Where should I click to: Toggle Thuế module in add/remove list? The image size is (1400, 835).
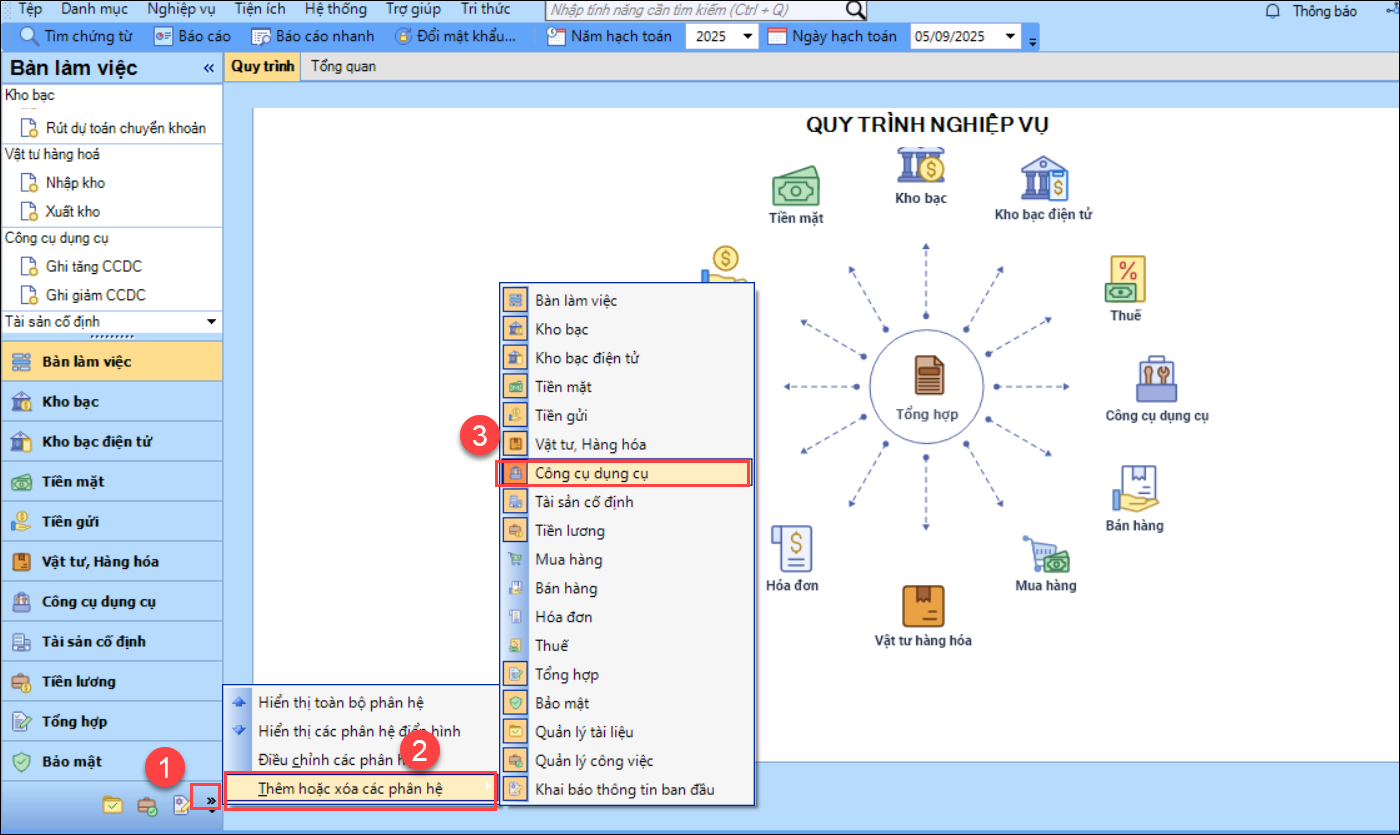point(626,646)
